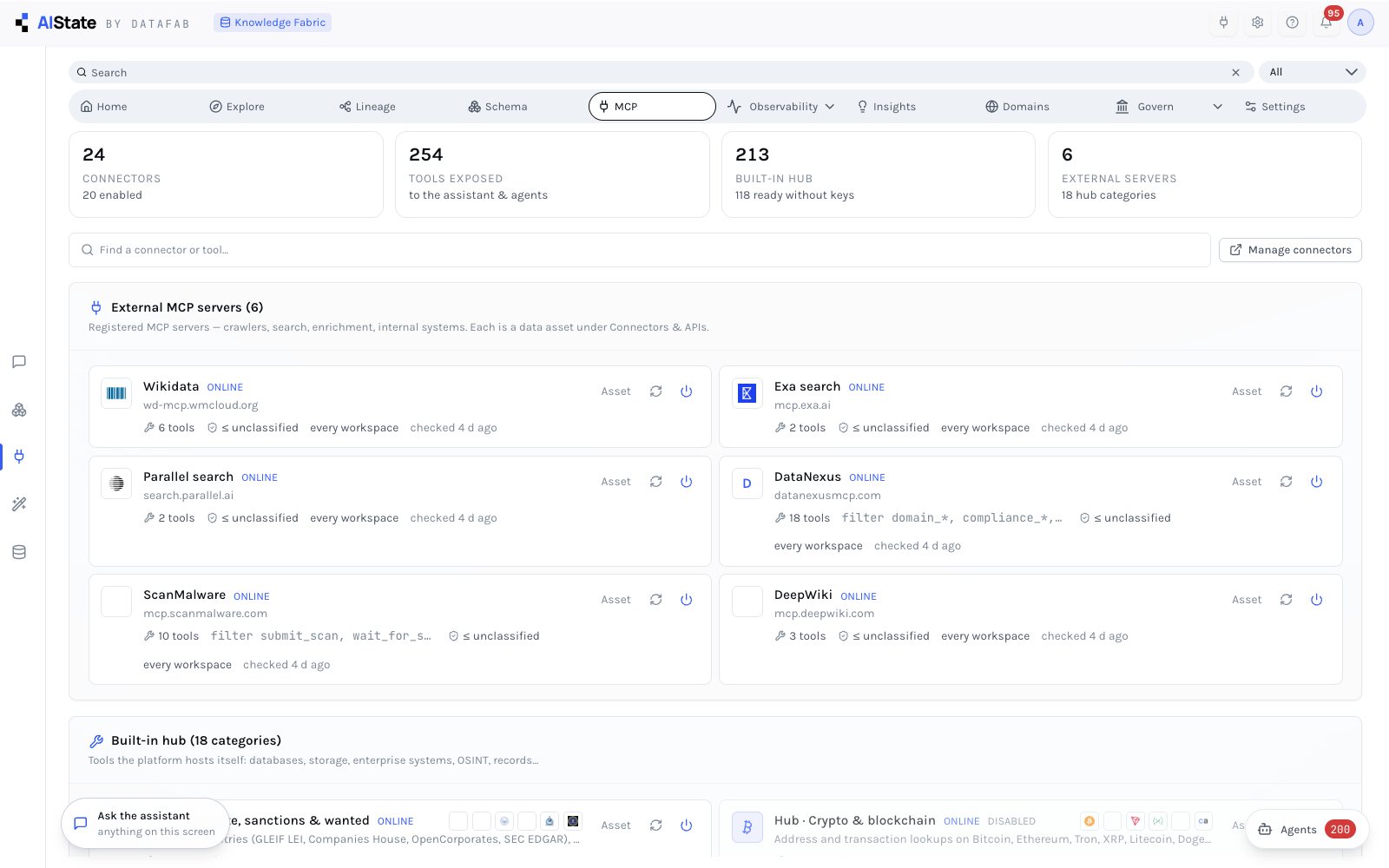The height and width of the screenshot is (868, 1389).
Task: Refresh the Exa search server
Action: (1287, 391)
